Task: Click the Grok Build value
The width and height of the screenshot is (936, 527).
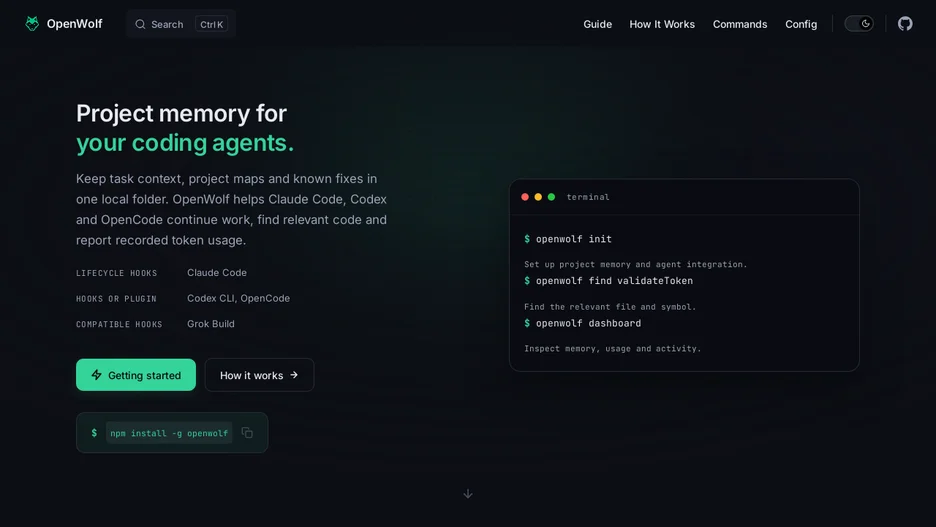Action: tap(211, 323)
